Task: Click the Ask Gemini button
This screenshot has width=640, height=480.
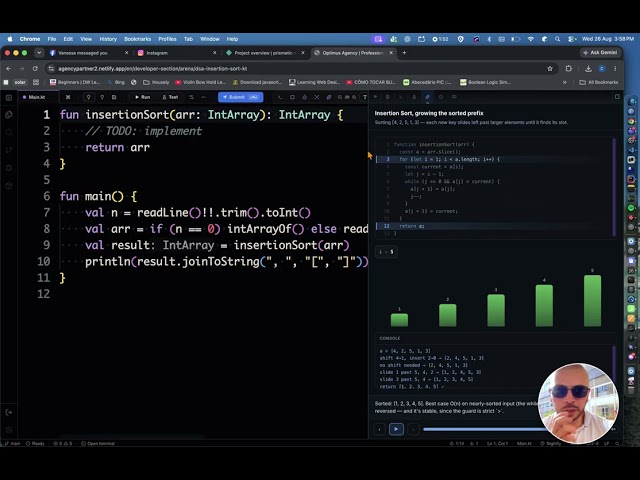Action: click(600, 53)
